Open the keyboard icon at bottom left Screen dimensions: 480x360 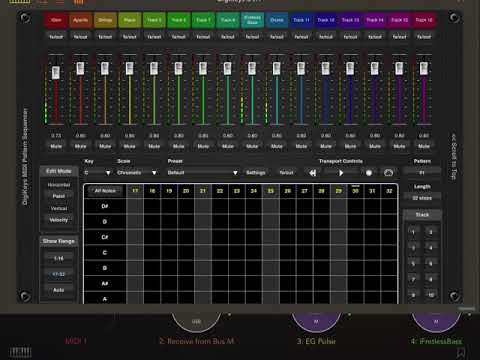(x=20, y=352)
